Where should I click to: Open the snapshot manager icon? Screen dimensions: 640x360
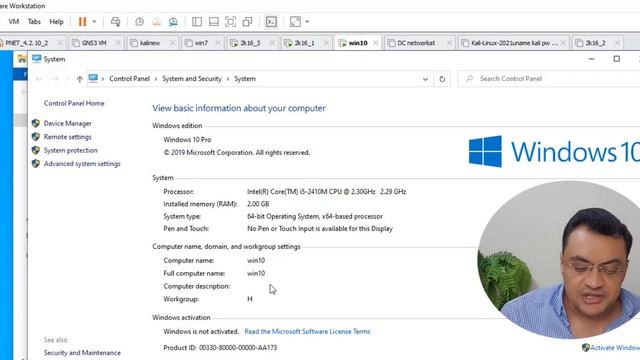pos(173,22)
